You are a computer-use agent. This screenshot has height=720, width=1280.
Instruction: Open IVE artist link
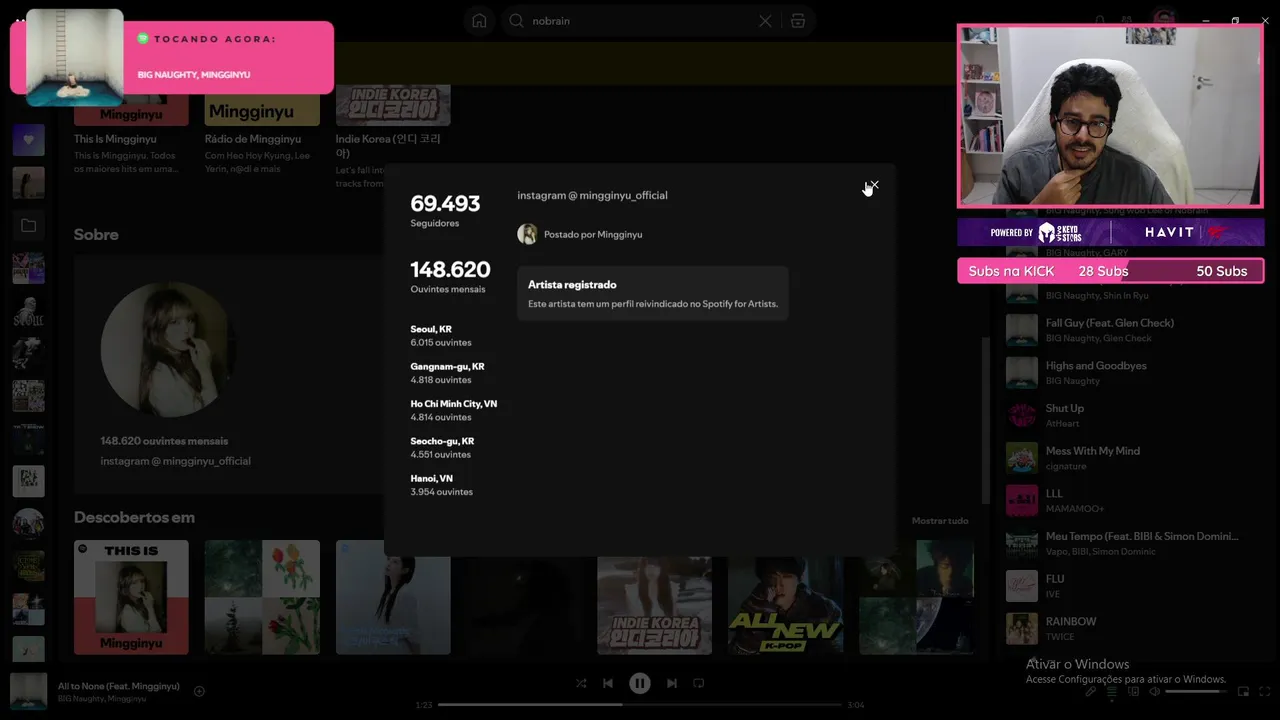[x=1053, y=594]
